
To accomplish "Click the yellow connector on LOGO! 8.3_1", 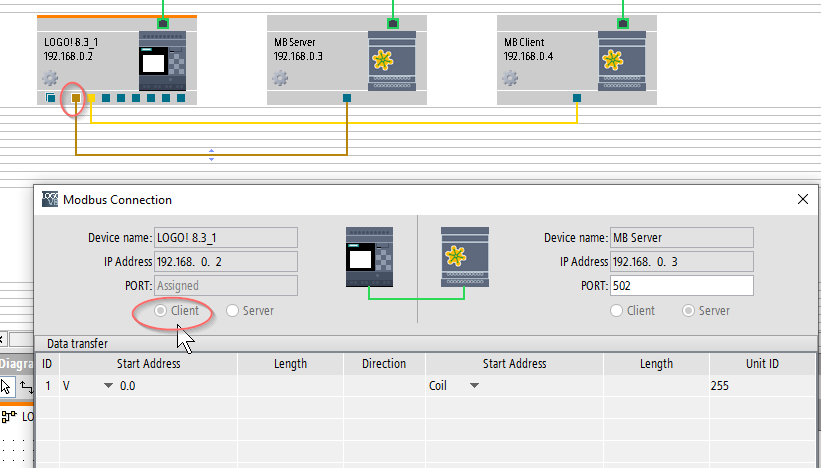I will coord(91,98).
